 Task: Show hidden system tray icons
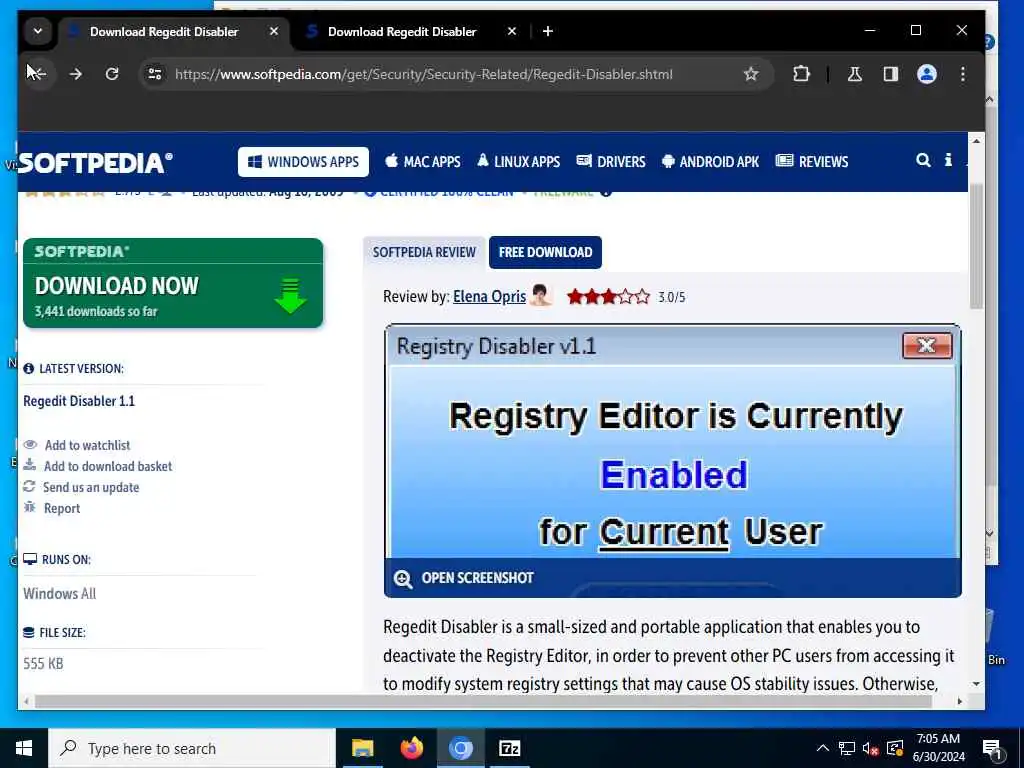(x=823, y=748)
